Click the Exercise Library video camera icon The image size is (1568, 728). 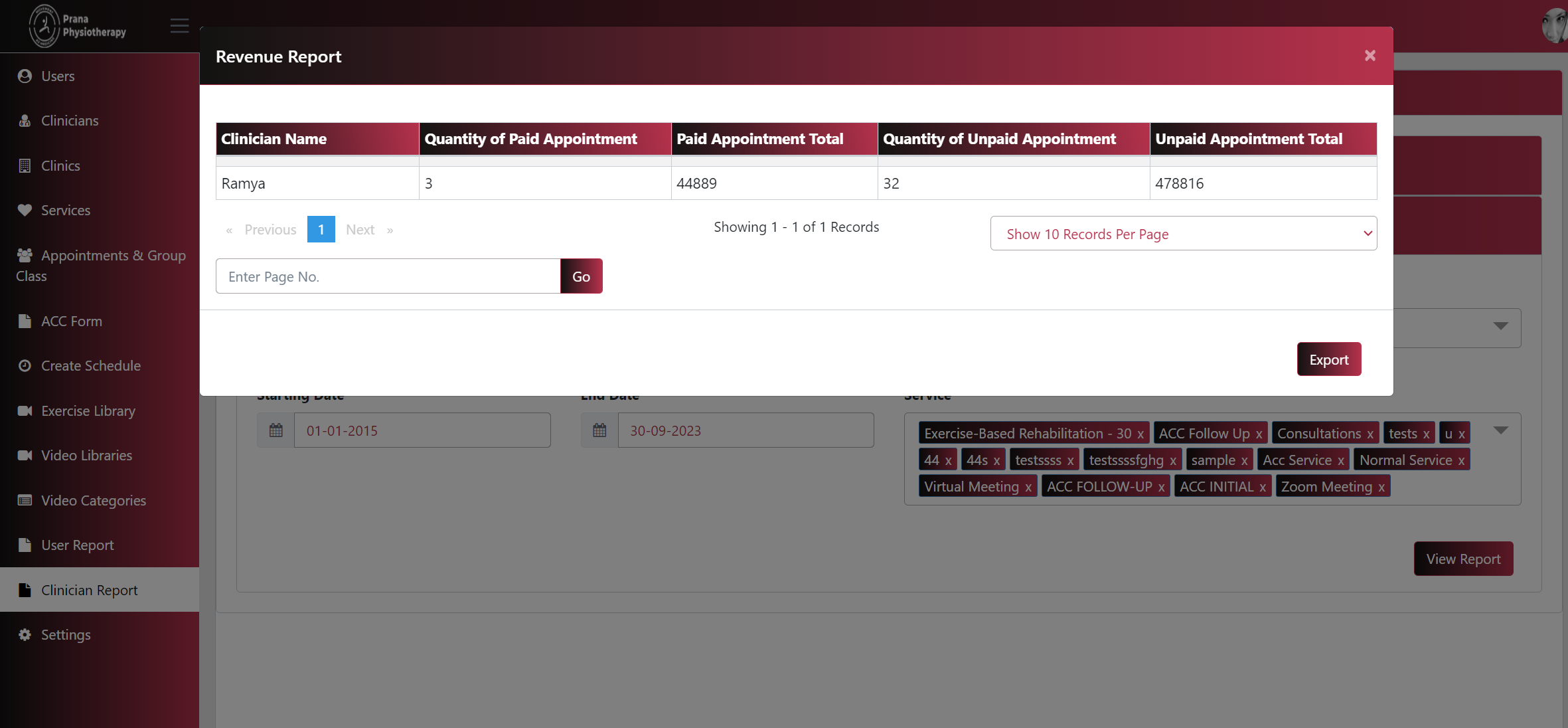tap(25, 411)
